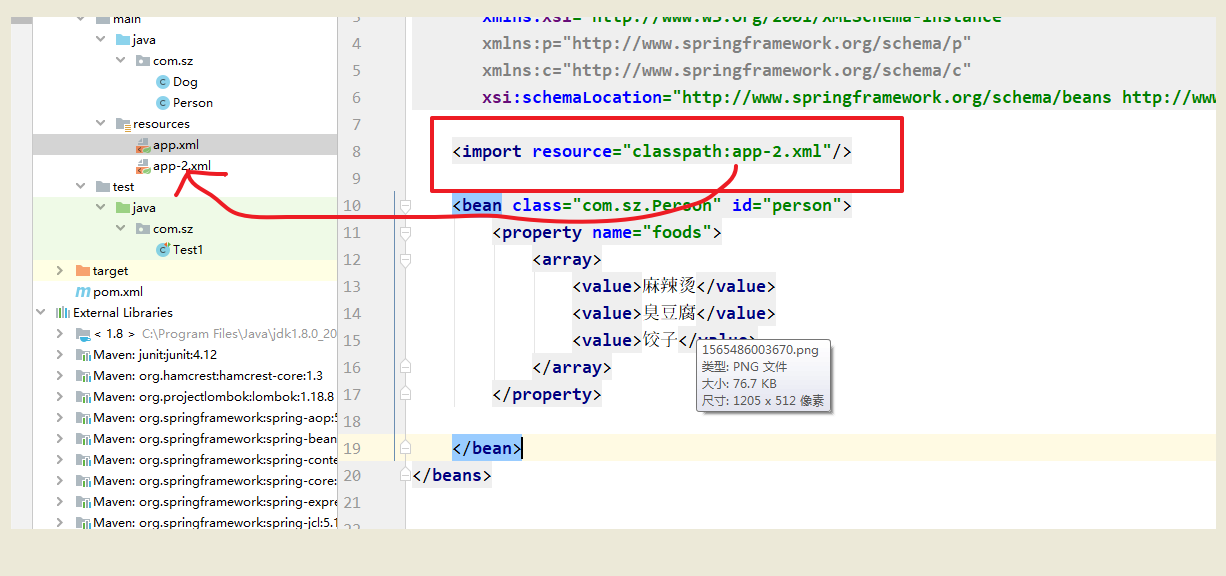
Task: Click the id="person" attribute
Action: 787,206
